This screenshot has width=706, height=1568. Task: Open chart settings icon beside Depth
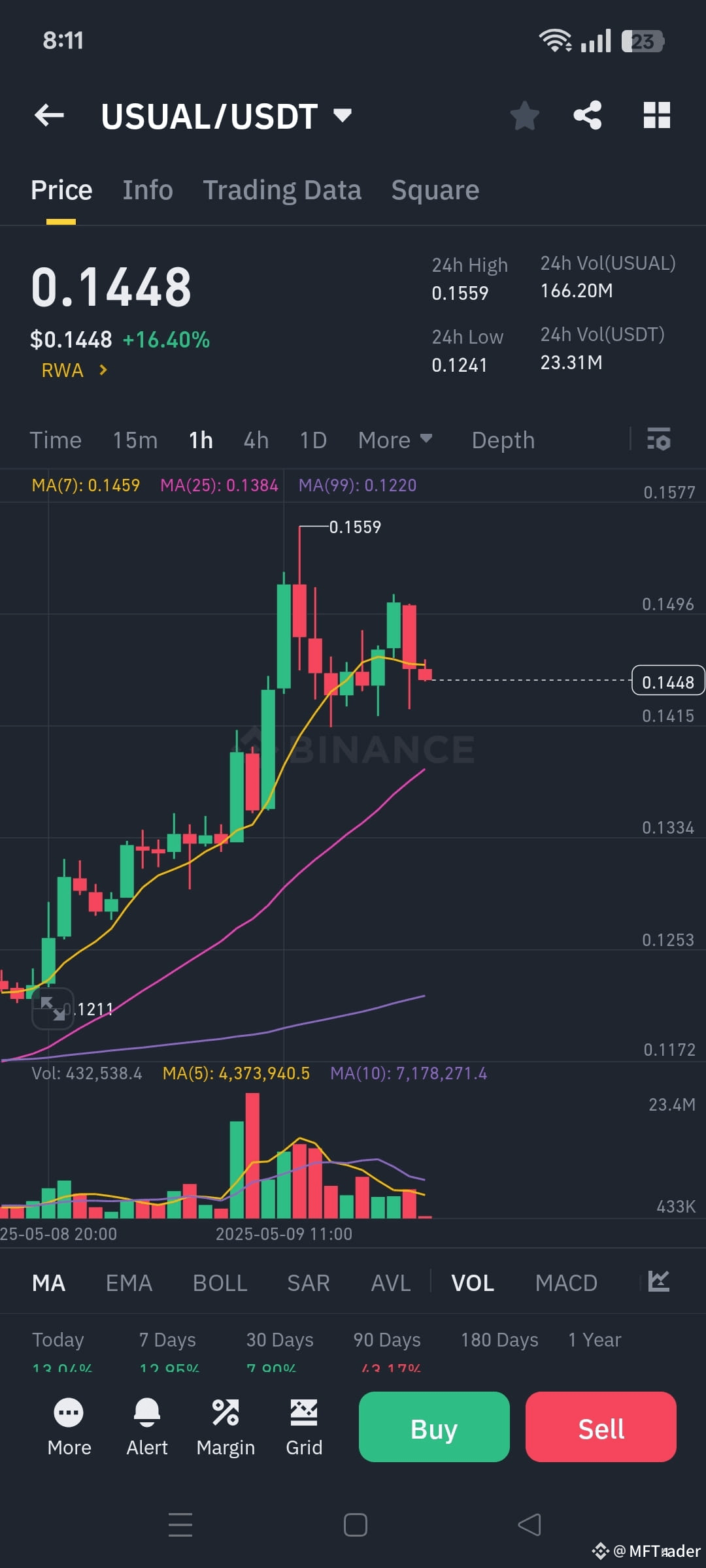659,440
